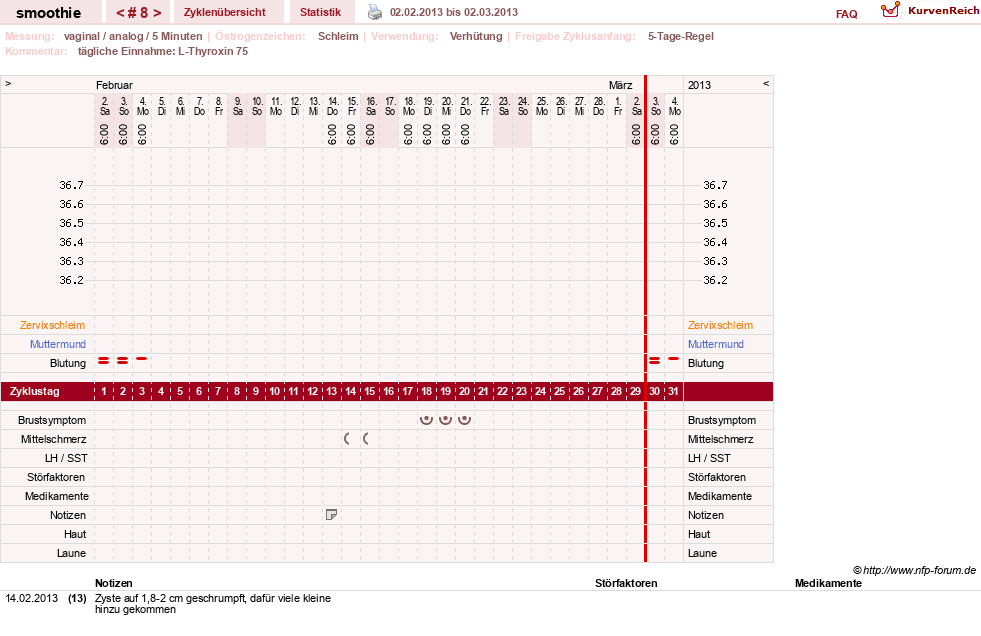This screenshot has height=636, width=981.
Task: Click the printer icon beside date range
Action: [374, 12]
